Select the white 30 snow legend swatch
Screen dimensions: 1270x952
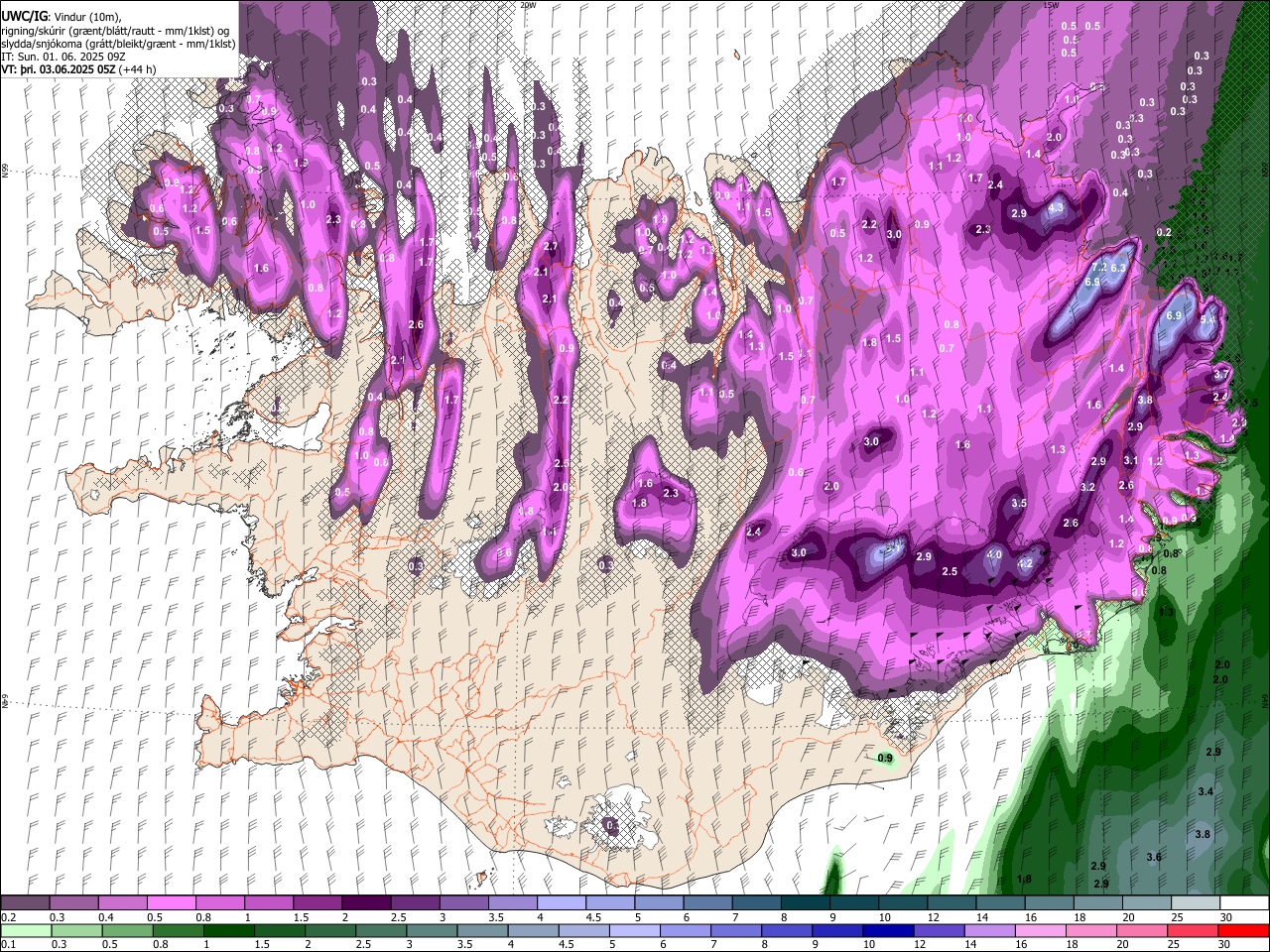tap(1243, 903)
